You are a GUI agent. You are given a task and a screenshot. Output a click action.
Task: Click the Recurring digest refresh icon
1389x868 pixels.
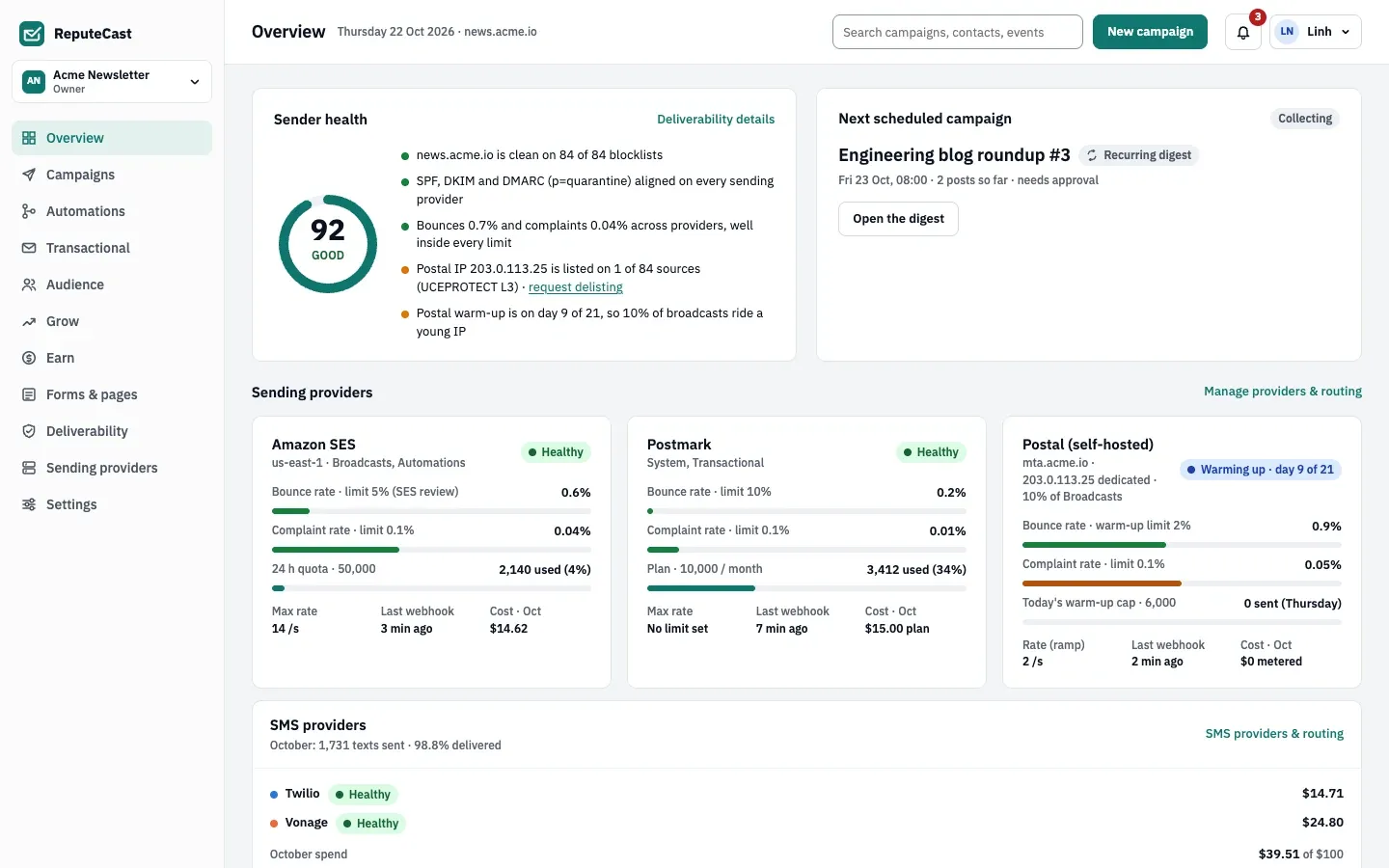click(1092, 155)
